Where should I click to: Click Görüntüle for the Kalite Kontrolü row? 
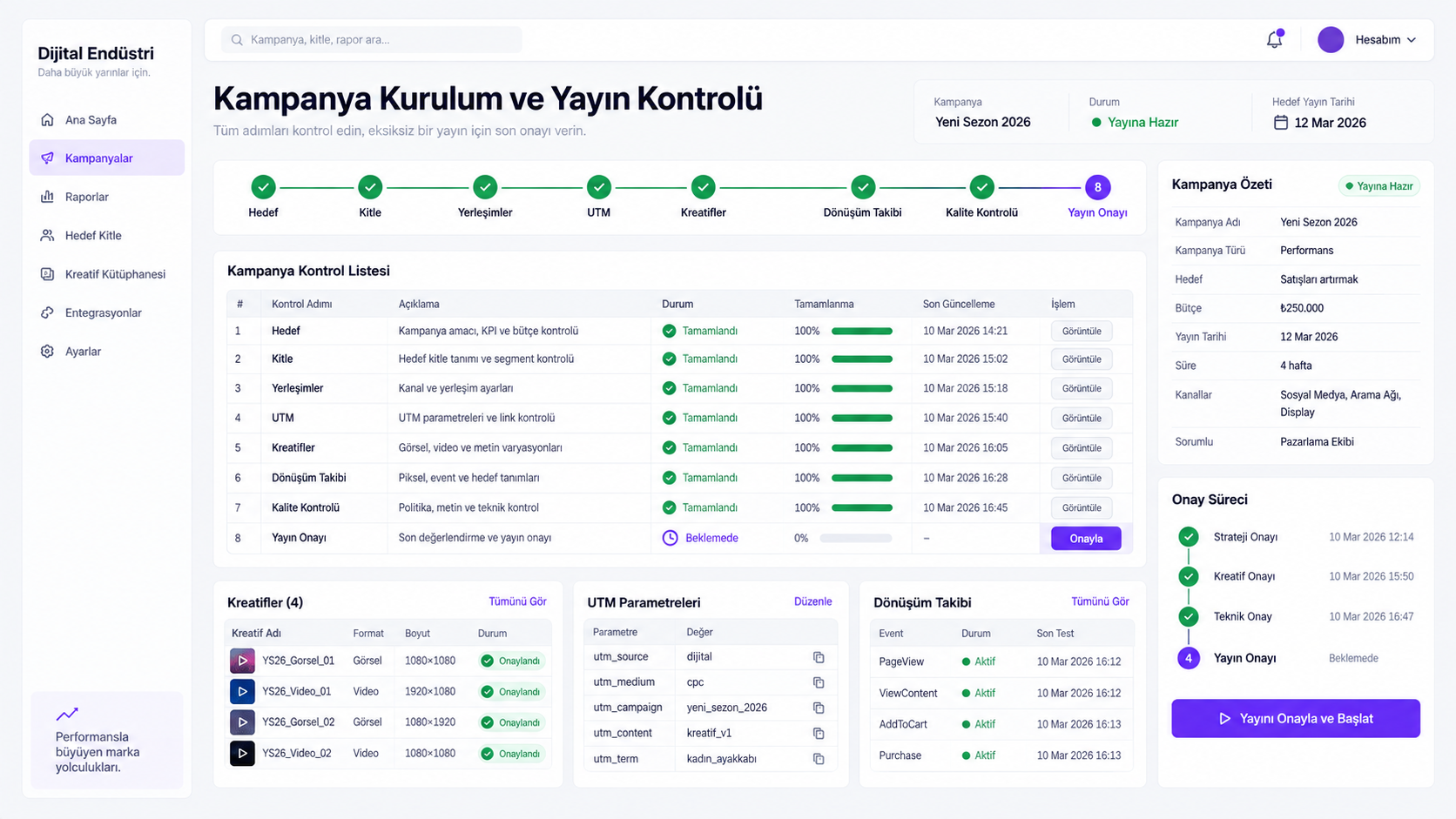(1082, 507)
